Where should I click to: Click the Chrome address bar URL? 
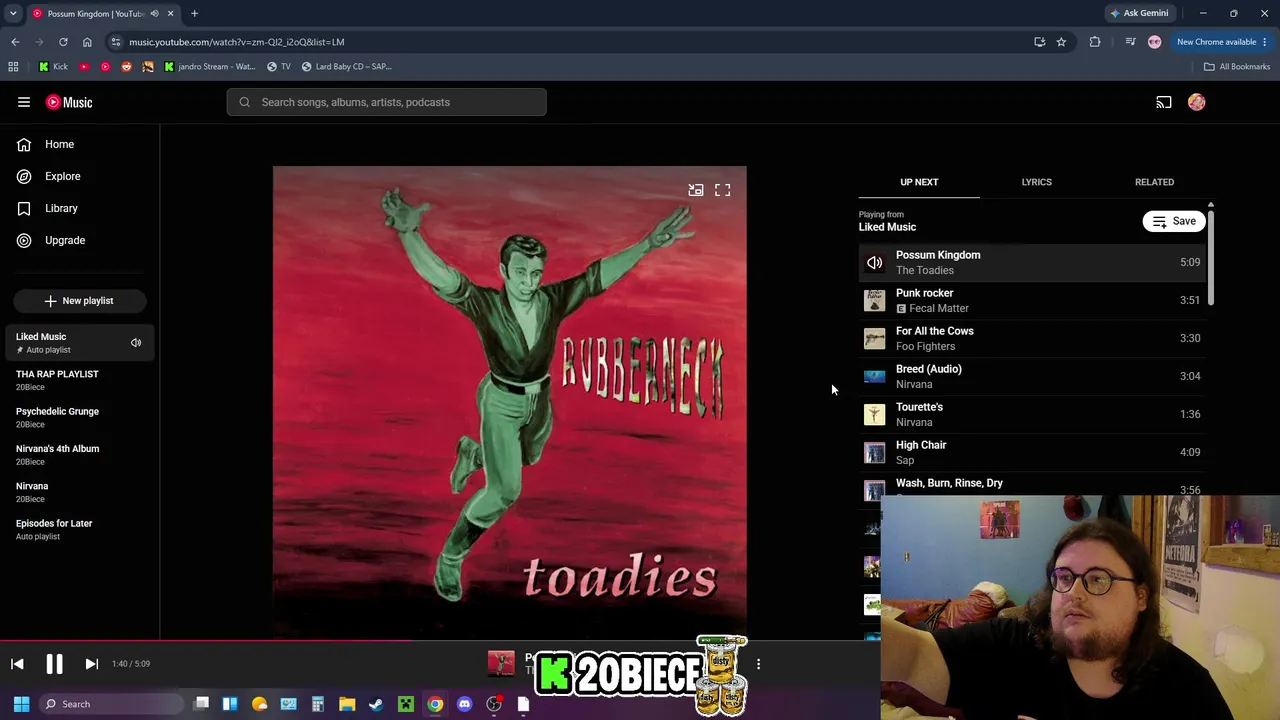pos(237,42)
